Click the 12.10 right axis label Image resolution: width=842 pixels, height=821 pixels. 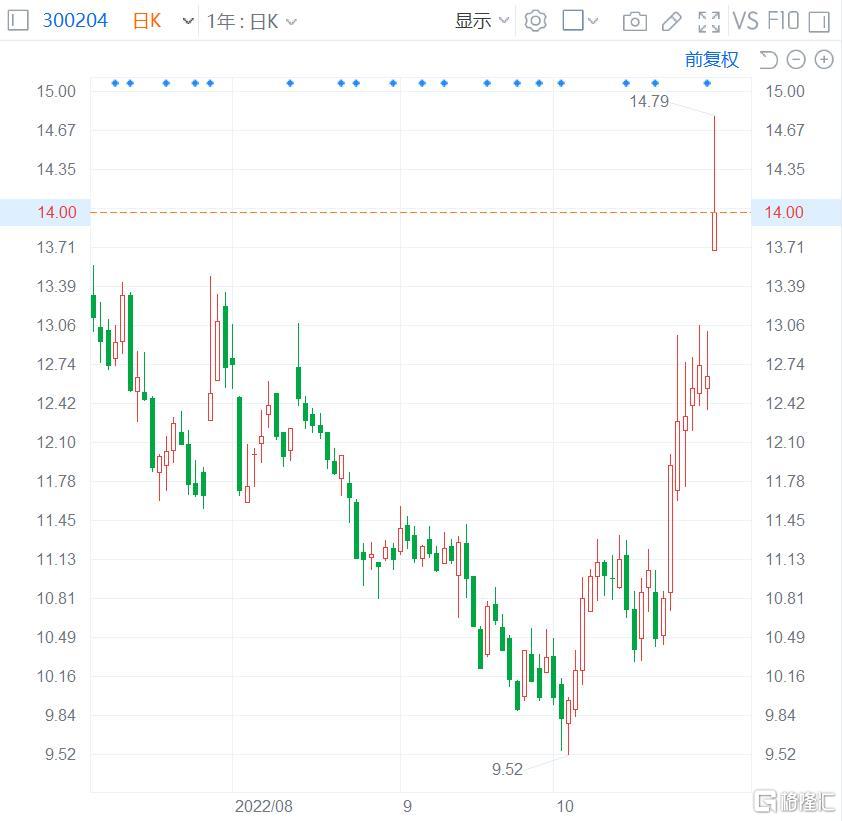pyautogui.click(x=785, y=442)
